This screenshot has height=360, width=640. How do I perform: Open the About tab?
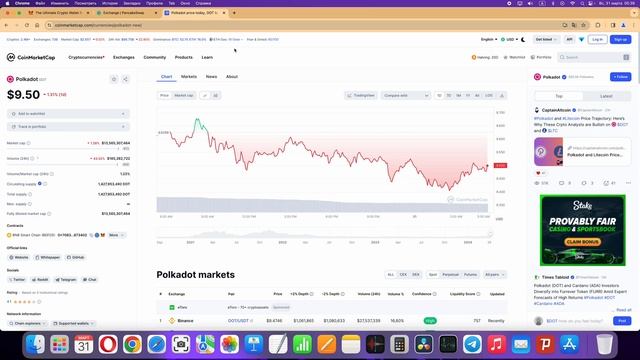click(x=232, y=77)
